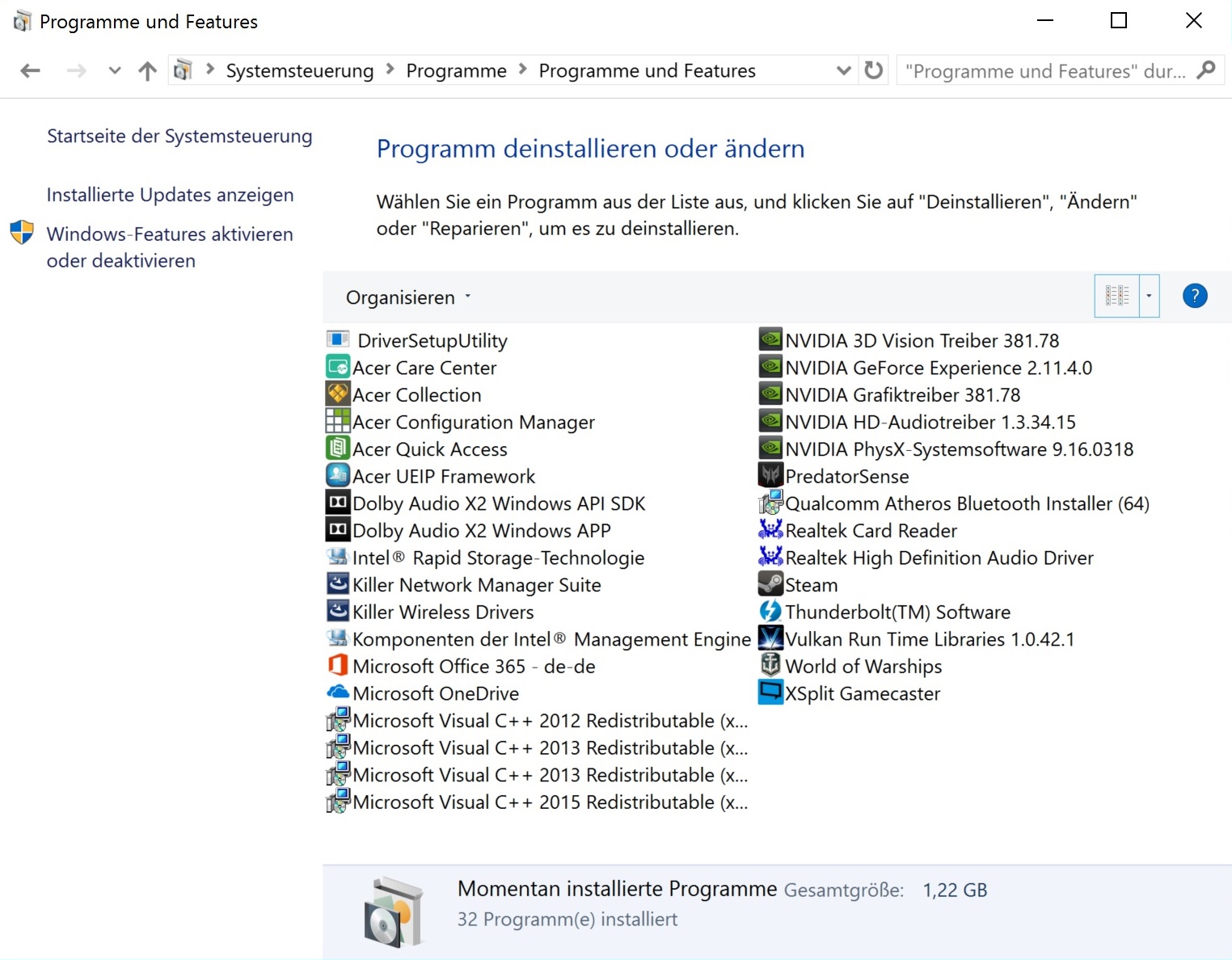Click the window title bar program icon
Image resolution: width=1232 pixels, height=960 pixels.
pos(22,21)
